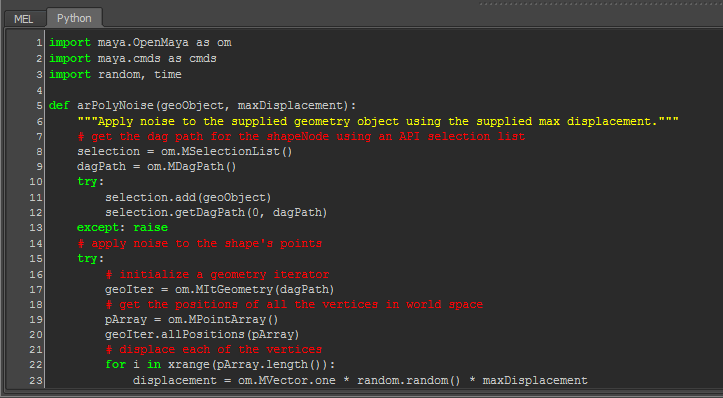The height and width of the screenshot is (398, 723).
Task: Click the 'try:' keyword on line 15
Action: click(x=91, y=258)
